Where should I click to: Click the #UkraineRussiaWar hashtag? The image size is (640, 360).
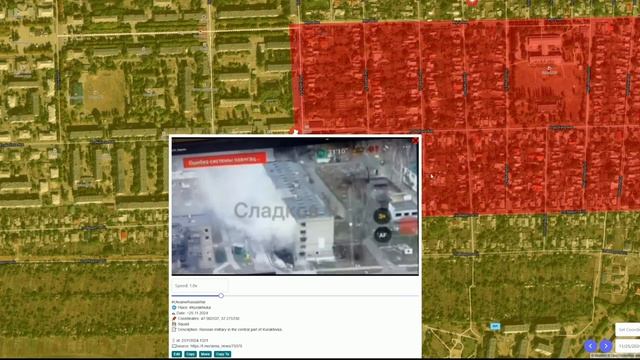point(189,302)
